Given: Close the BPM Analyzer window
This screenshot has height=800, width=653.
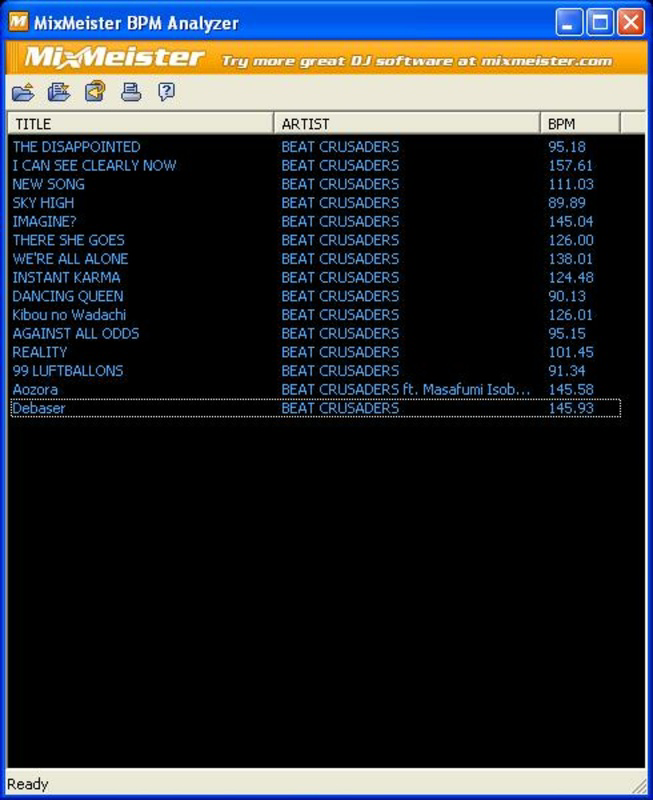Looking at the screenshot, I should (631, 23).
